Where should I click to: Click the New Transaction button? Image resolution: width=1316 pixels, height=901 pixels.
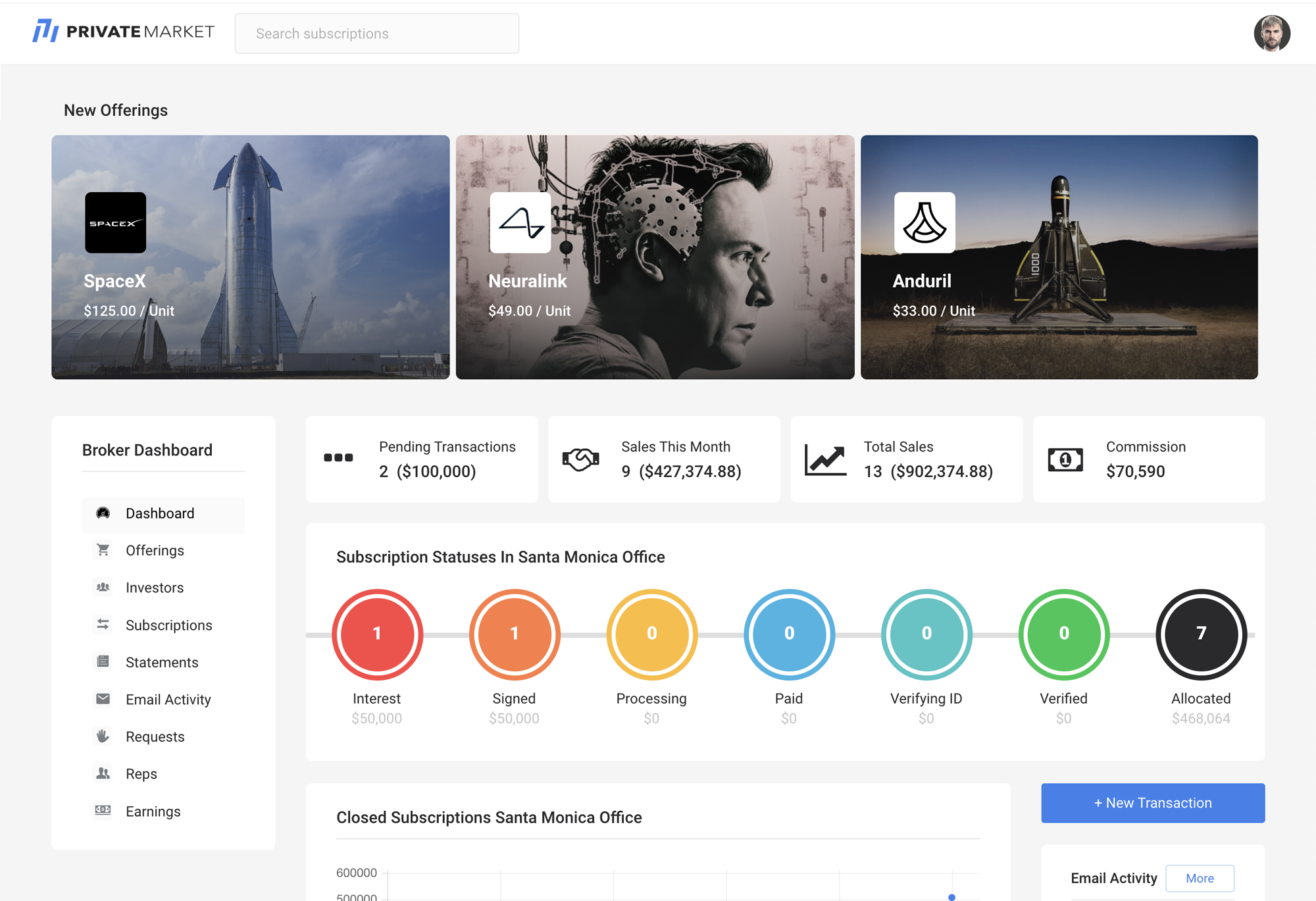pyautogui.click(x=1152, y=802)
